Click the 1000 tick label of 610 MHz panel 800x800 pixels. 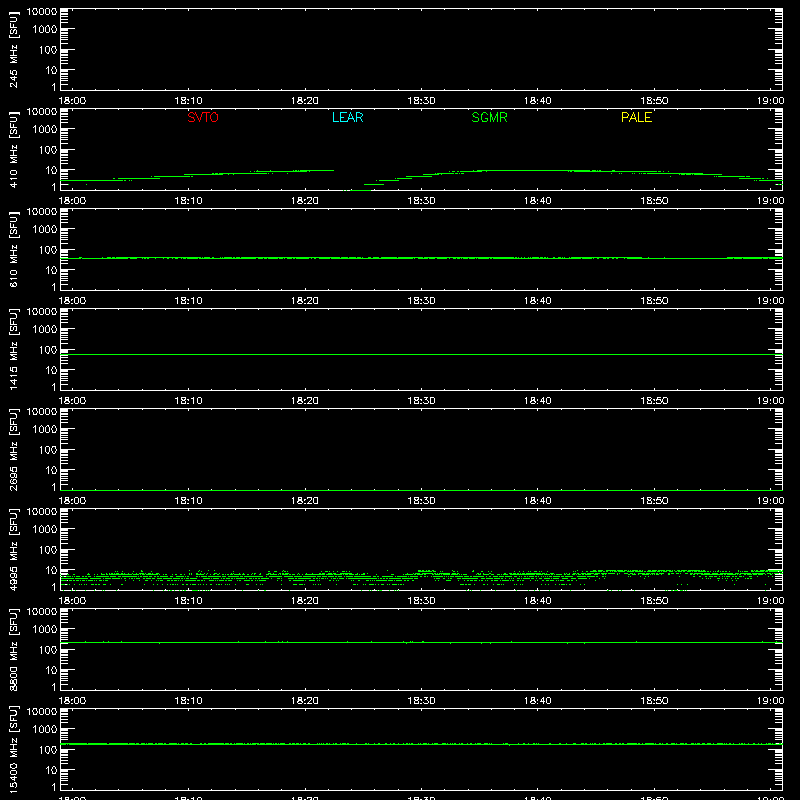(45, 230)
